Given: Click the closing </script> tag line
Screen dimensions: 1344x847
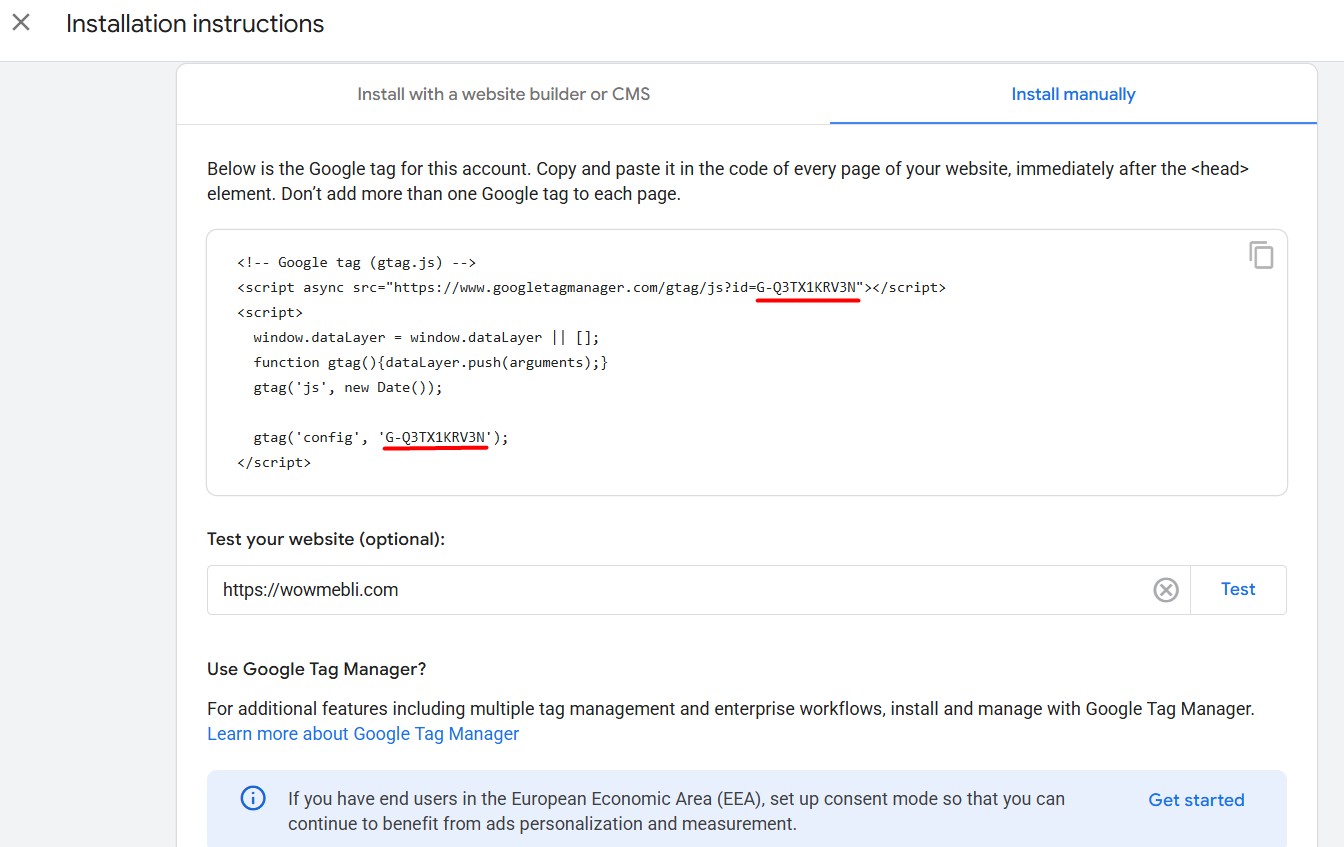Looking at the screenshot, I should point(274,463).
